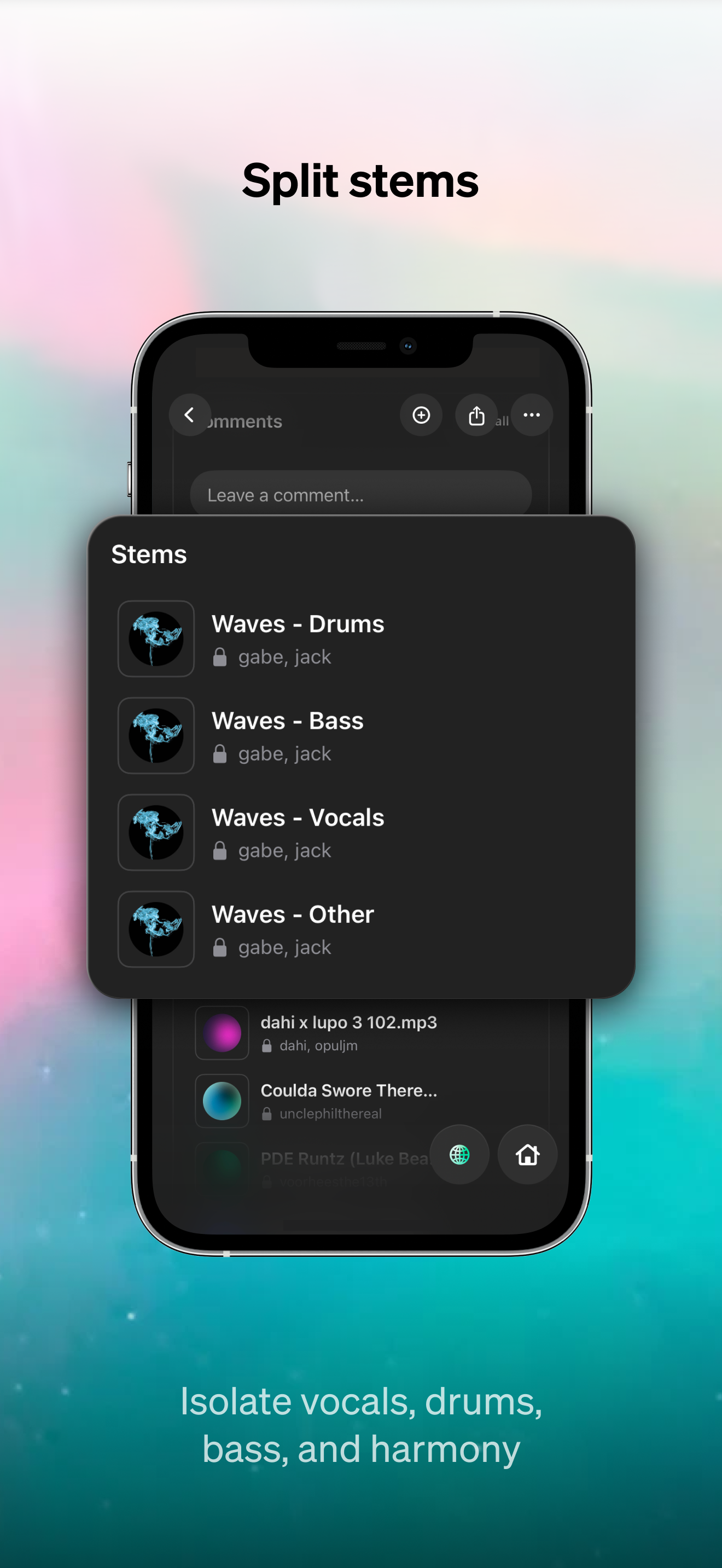This screenshot has width=722, height=1568.
Task: Click the Stems panel heading
Action: pyautogui.click(x=149, y=554)
